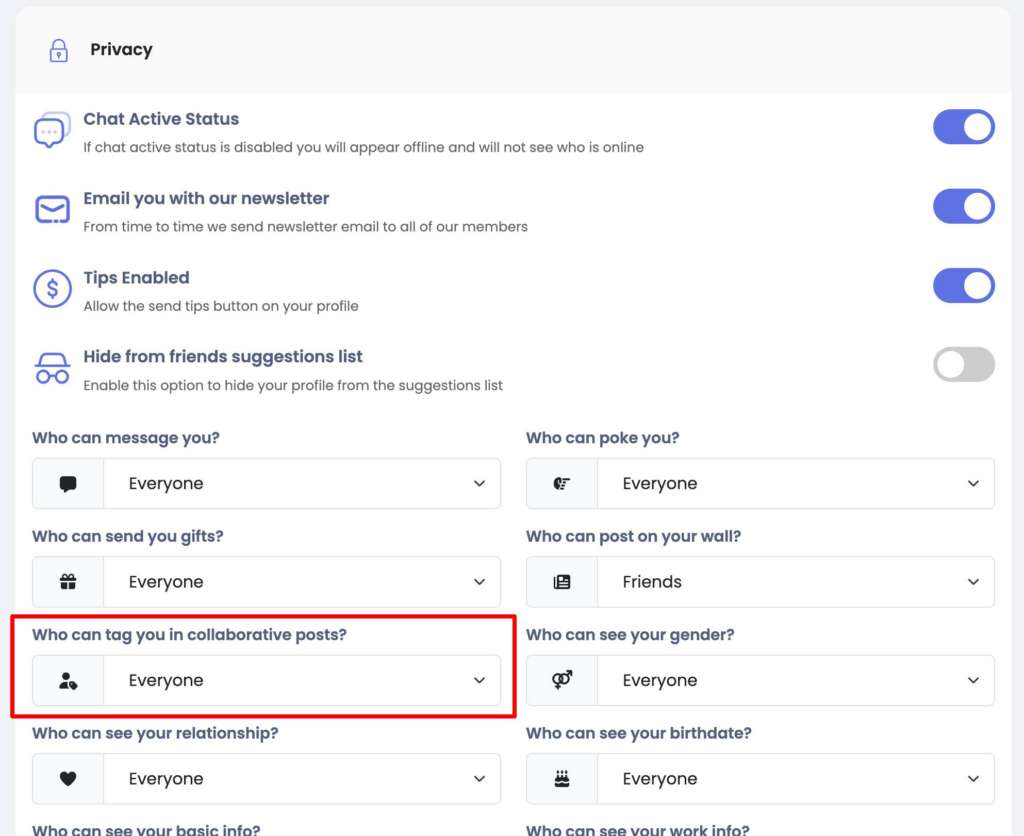Click the Privacy lock icon
The width and height of the screenshot is (1024, 836).
(59, 50)
